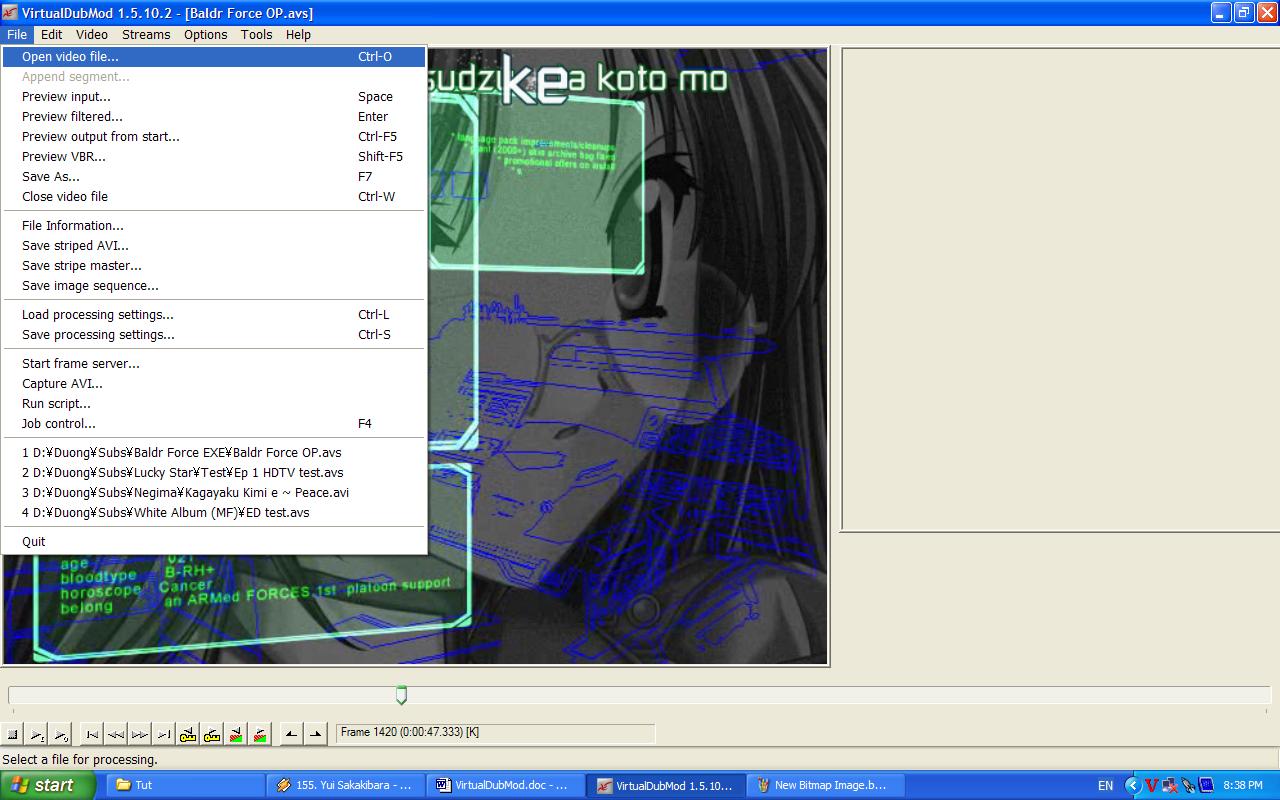Choose Capture AVI... menu item
This screenshot has height=800, width=1280.
tap(214, 384)
